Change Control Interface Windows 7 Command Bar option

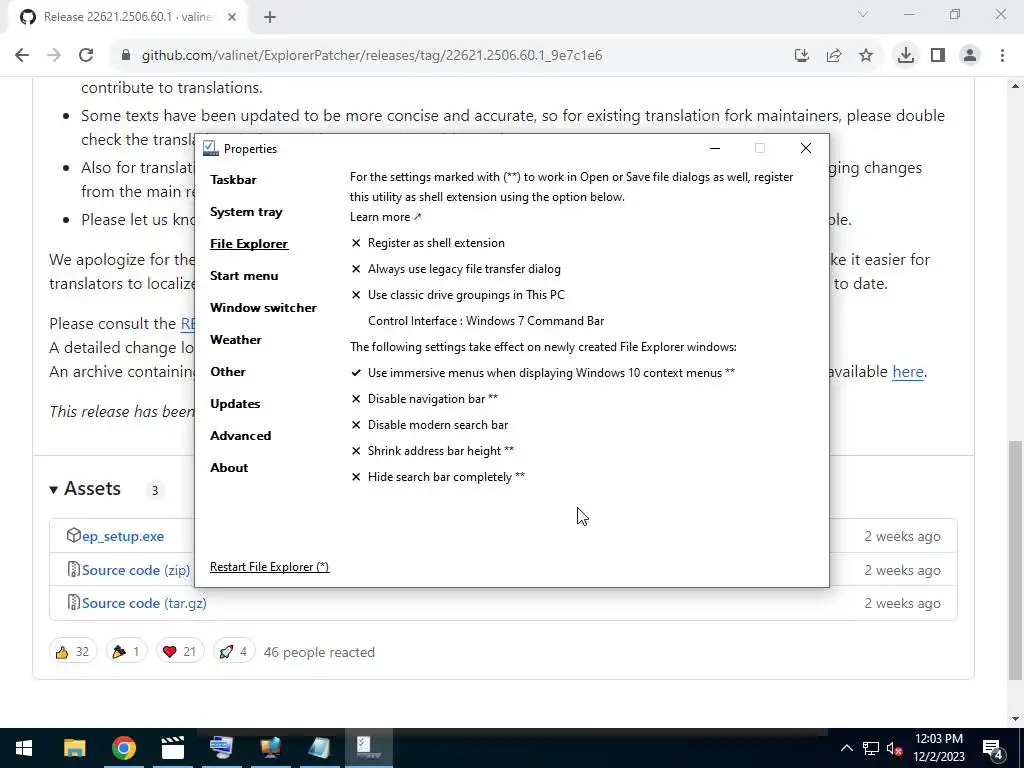486,321
